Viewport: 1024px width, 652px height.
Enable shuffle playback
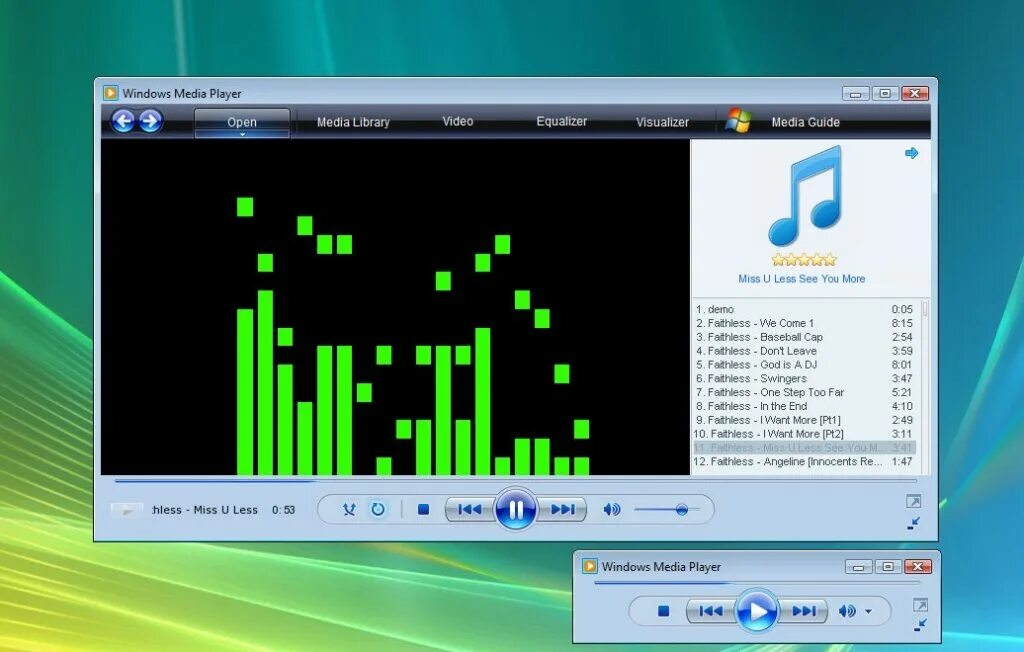click(348, 509)
